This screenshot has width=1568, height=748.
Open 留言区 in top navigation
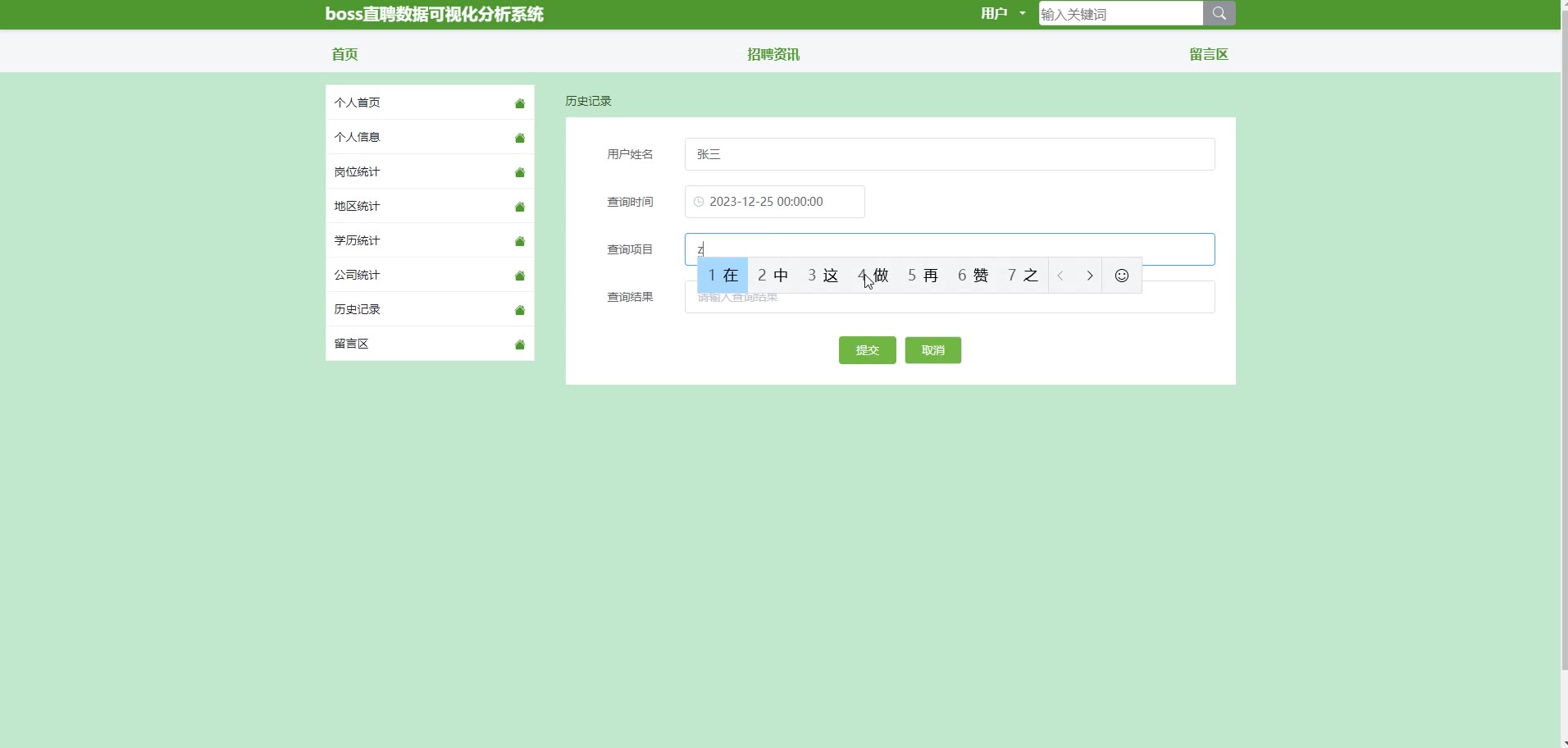click(x=1209, y=54)
